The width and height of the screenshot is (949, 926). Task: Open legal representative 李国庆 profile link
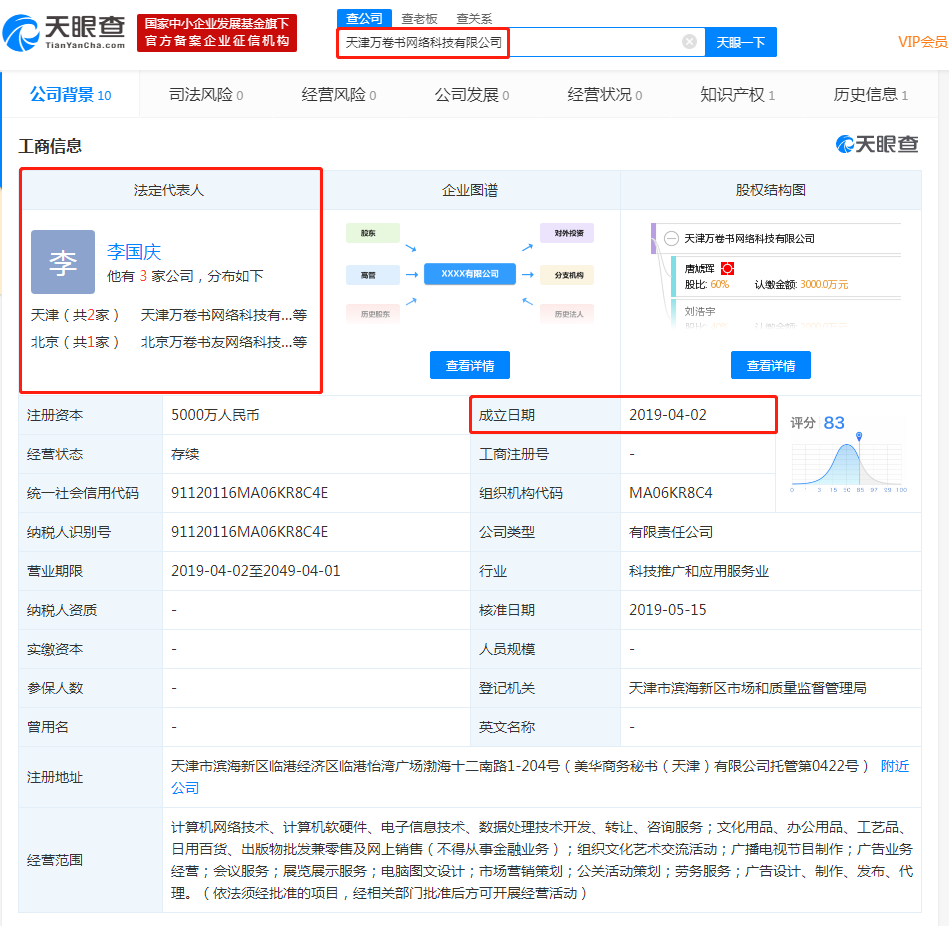point(134,252)
